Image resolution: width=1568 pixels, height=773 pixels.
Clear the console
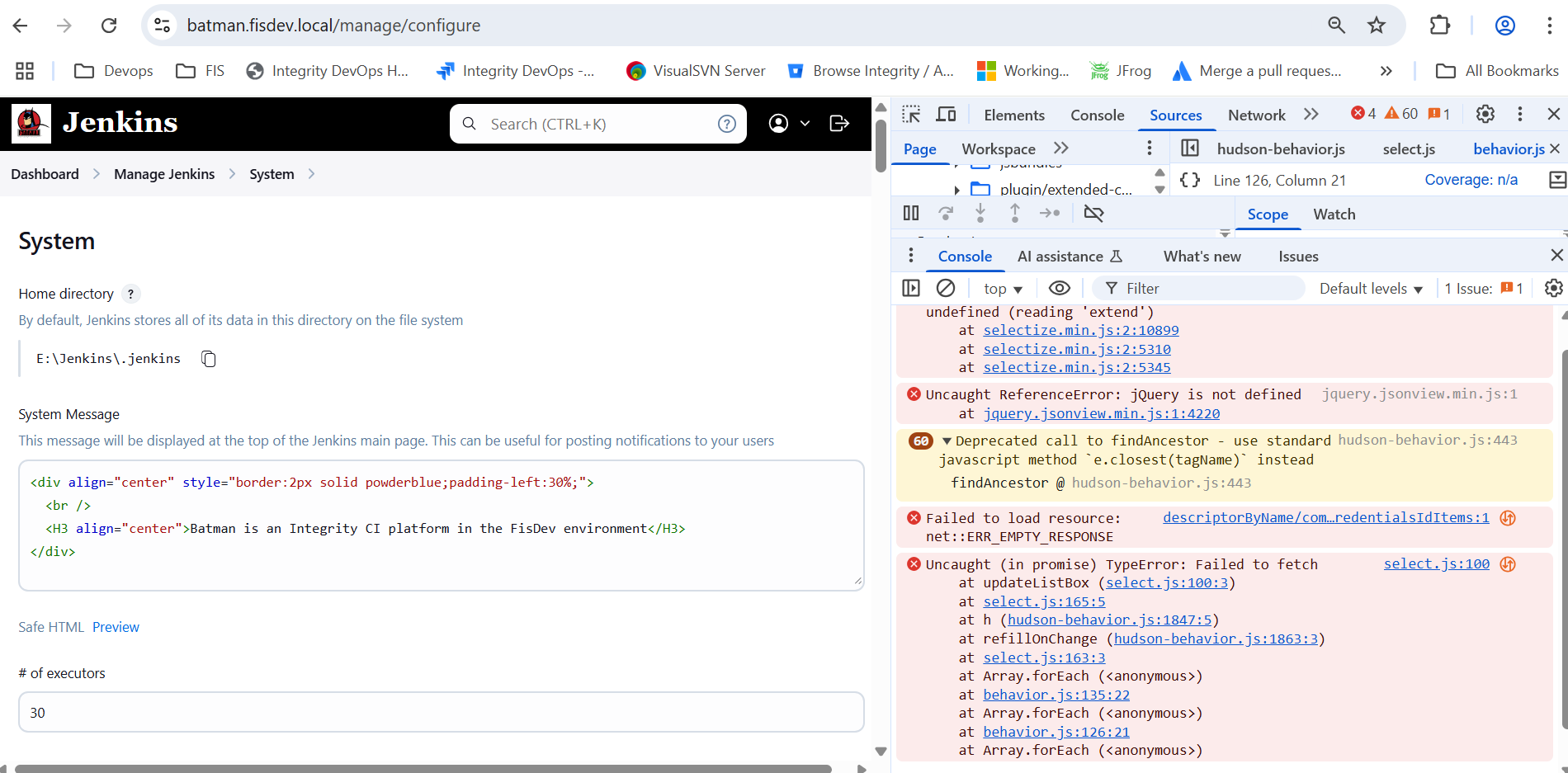point(946,288)
